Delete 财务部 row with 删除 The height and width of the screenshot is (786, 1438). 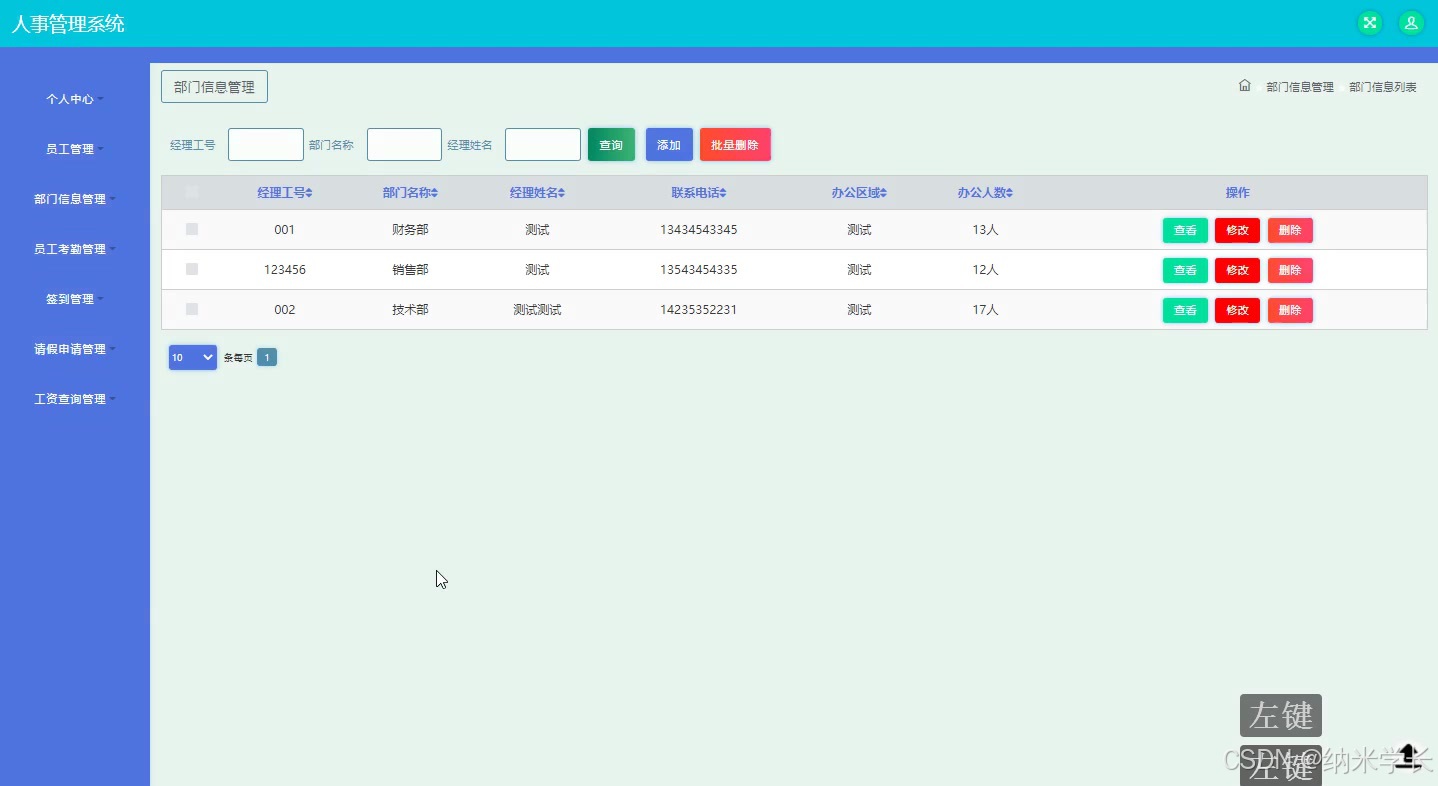1290,230
